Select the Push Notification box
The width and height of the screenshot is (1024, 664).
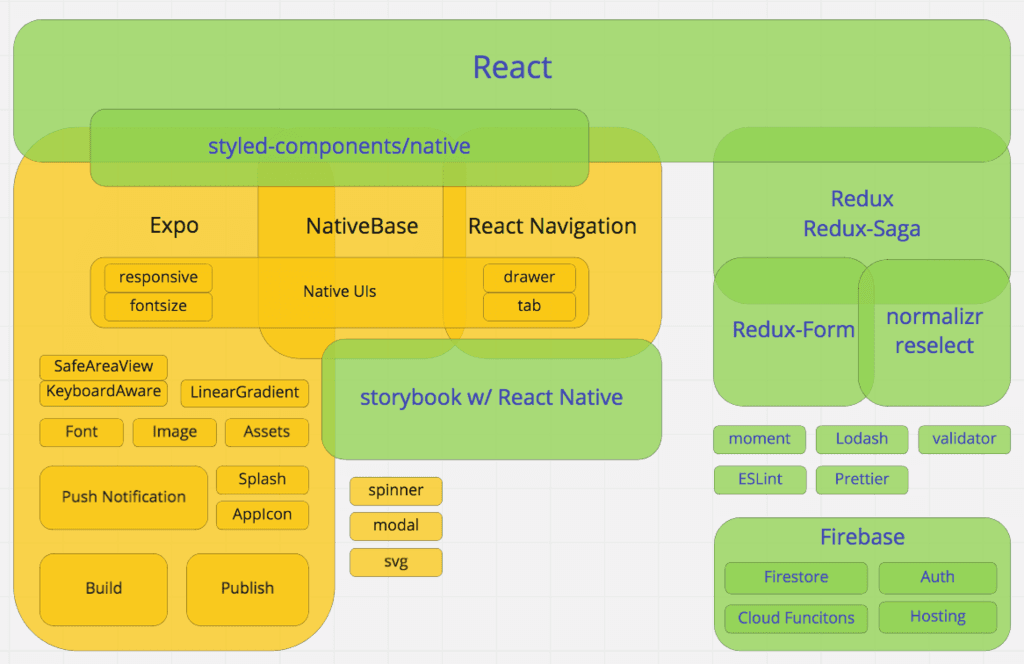pos(124,497)
